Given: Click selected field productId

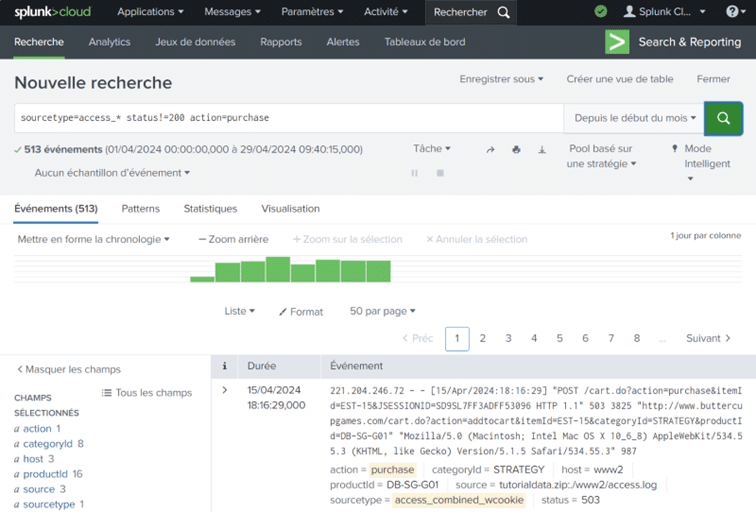Looking at the screenshot, I should pos(45,474).
